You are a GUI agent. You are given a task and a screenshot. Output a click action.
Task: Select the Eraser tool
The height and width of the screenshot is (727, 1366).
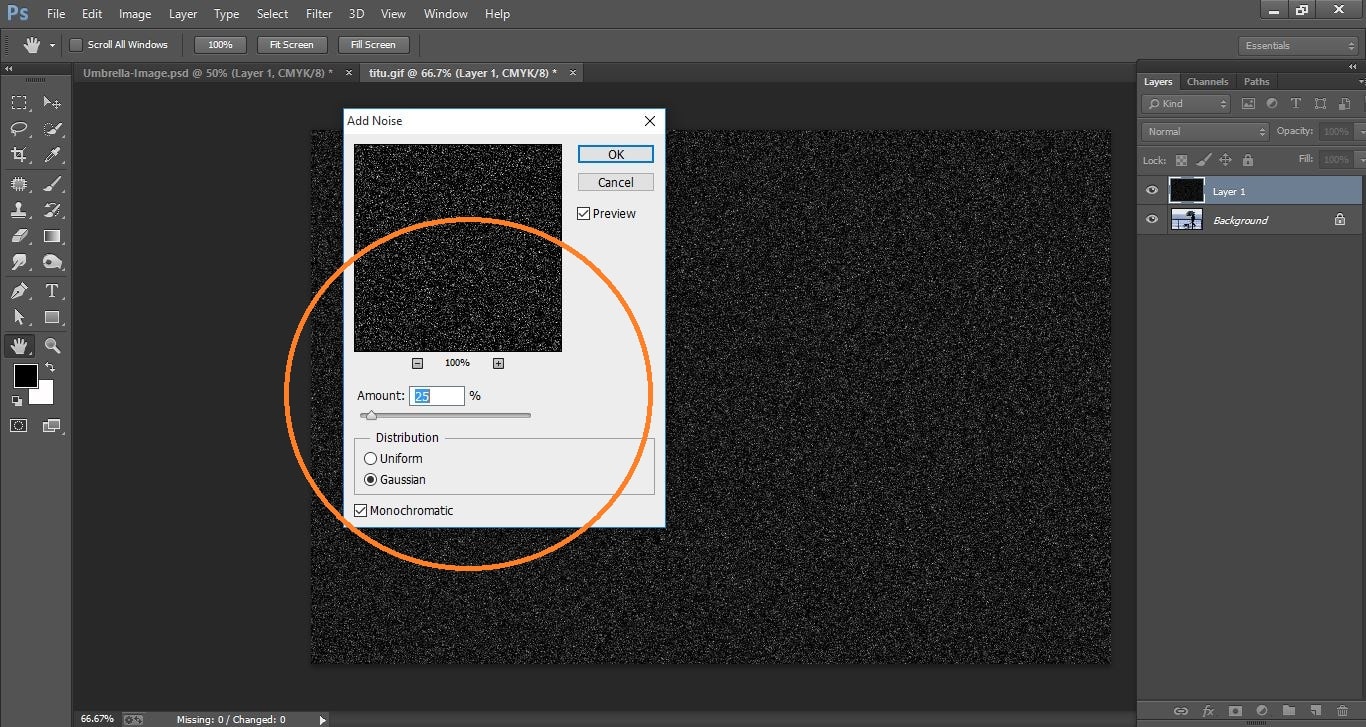tap(19, 237)
